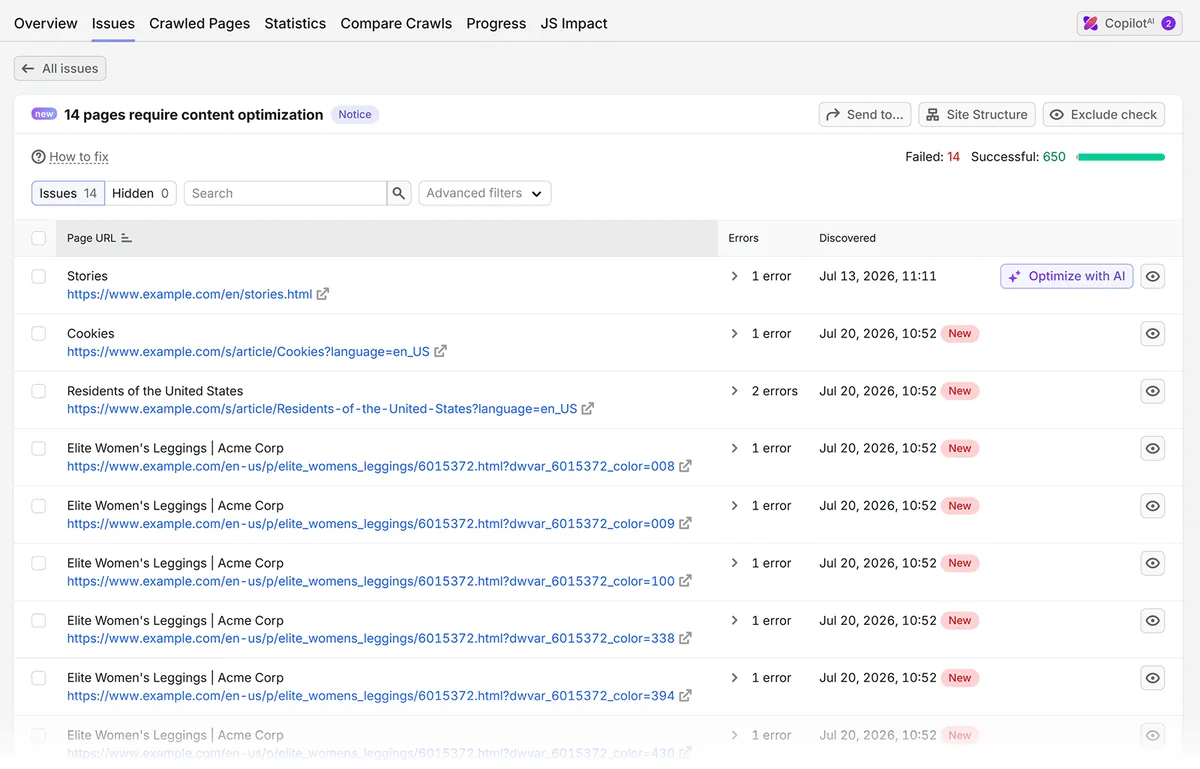Image resolution: width=1200 pixels, height=769 pixels.
Task: Open external link icon for color=009 URL
Action: (x=685, y=524)
